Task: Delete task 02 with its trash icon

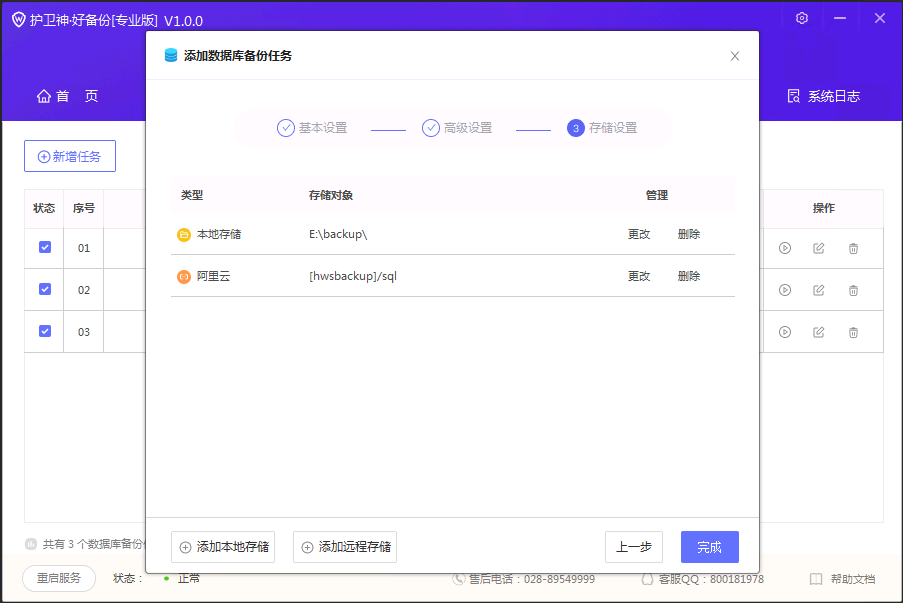Action: pos(853,290)
